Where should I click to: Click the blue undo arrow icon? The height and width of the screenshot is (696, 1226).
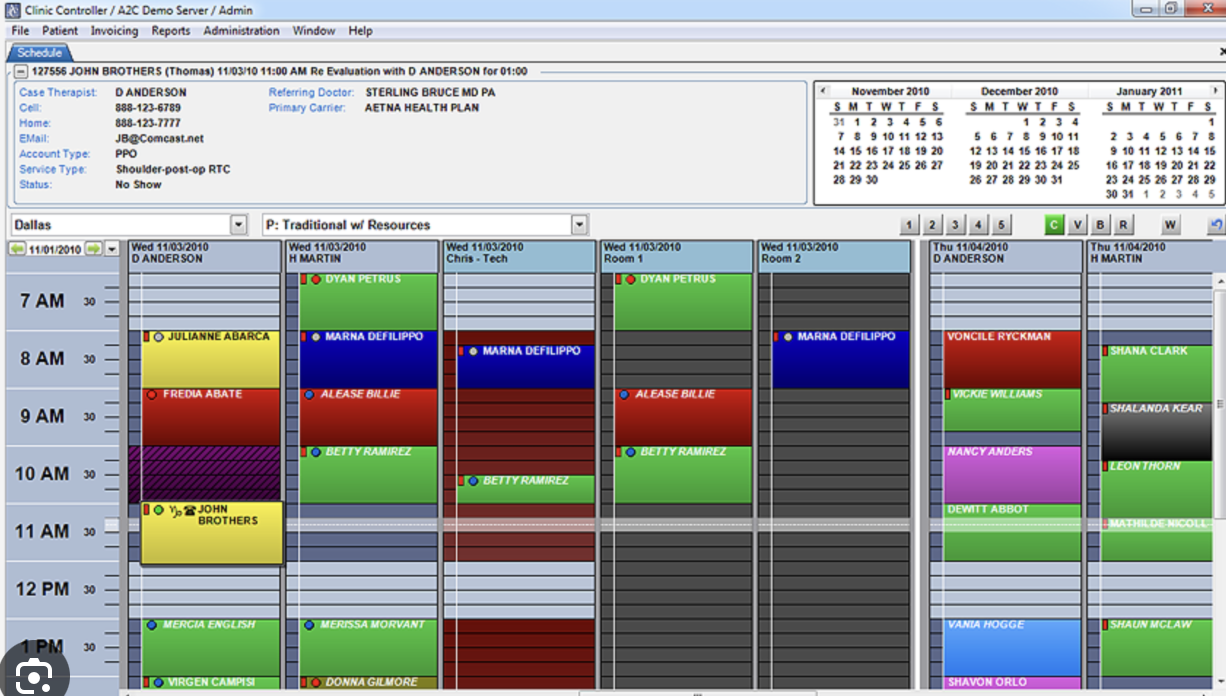(x=1215, y=225)
